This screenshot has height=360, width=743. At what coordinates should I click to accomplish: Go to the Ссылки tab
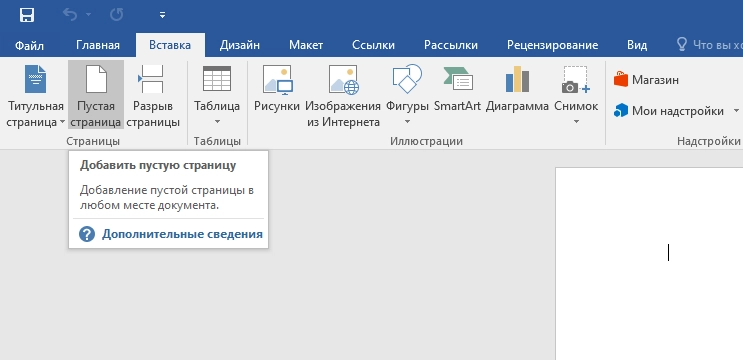373,45
